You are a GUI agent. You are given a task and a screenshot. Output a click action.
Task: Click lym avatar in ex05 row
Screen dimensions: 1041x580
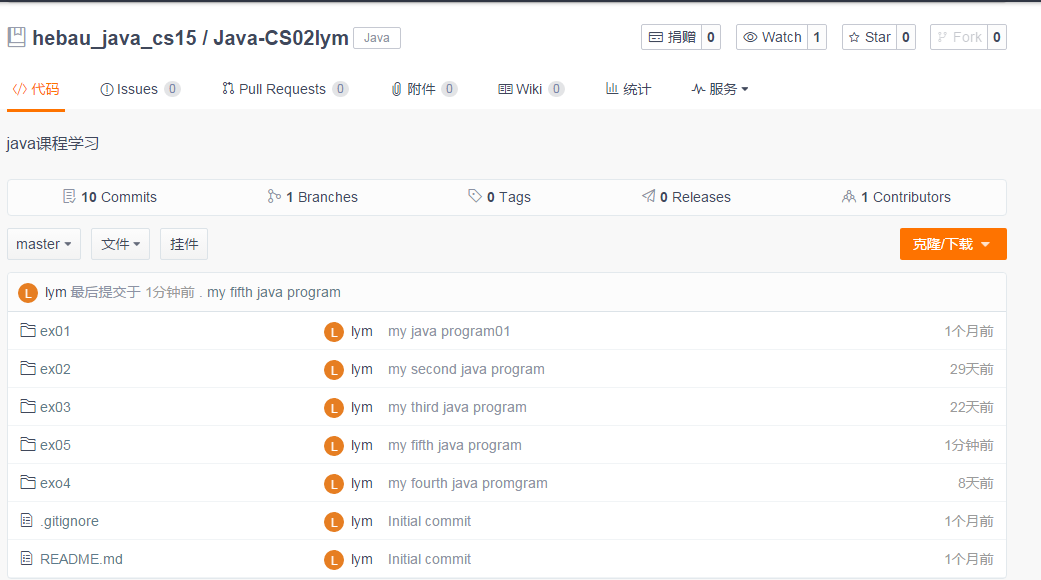coord(333,446)
